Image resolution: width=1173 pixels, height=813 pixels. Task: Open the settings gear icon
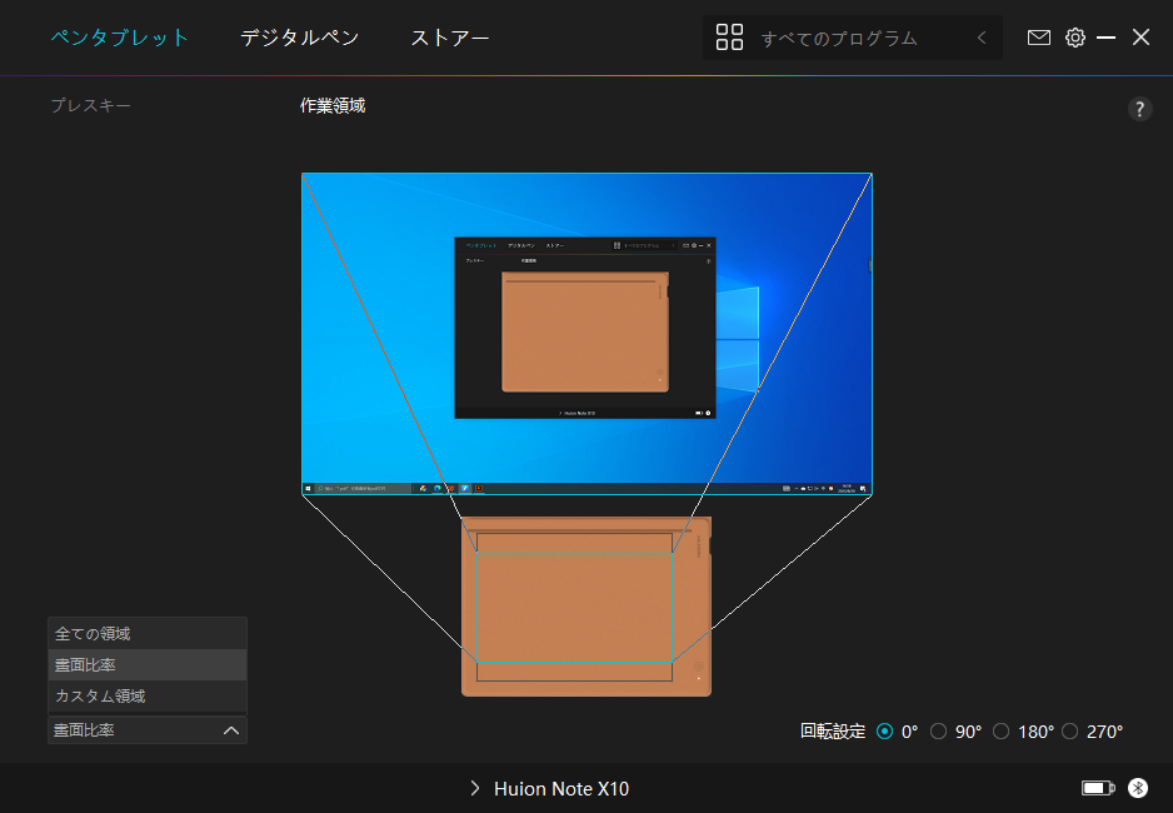coord(1074,37)
